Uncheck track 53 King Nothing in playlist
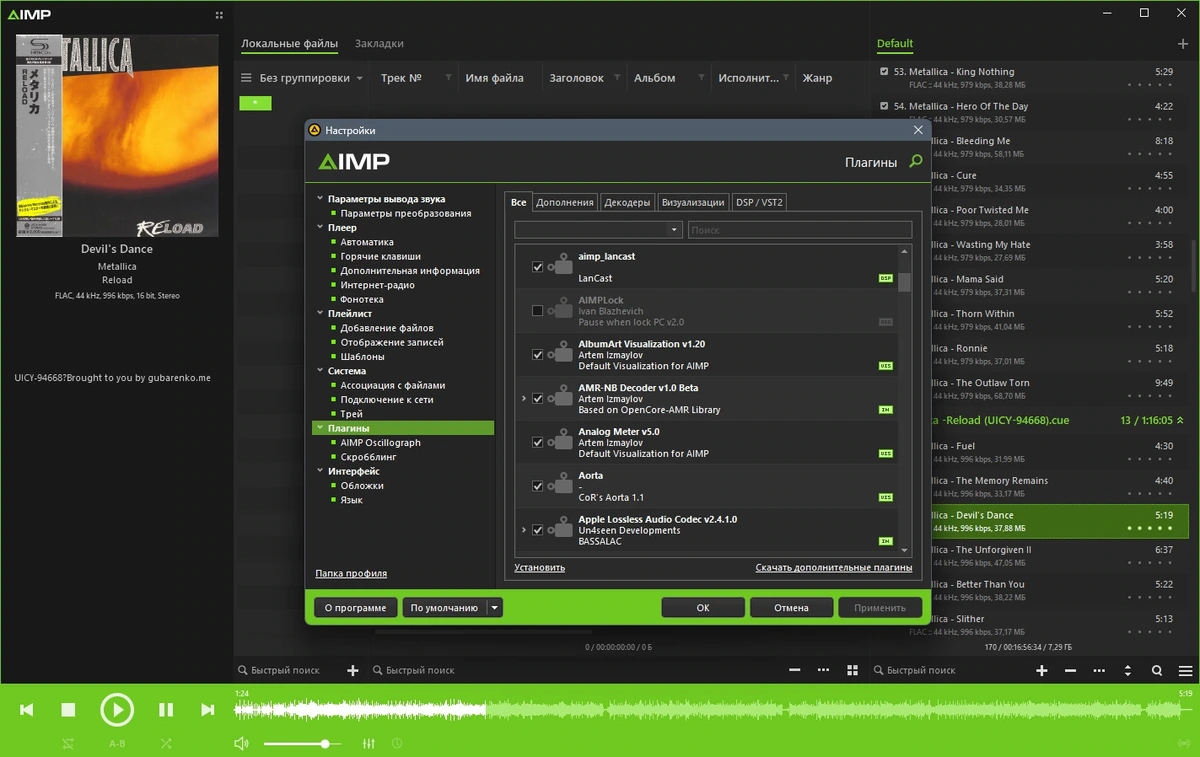Screen dimensions: 1200x757 (884, 72)
